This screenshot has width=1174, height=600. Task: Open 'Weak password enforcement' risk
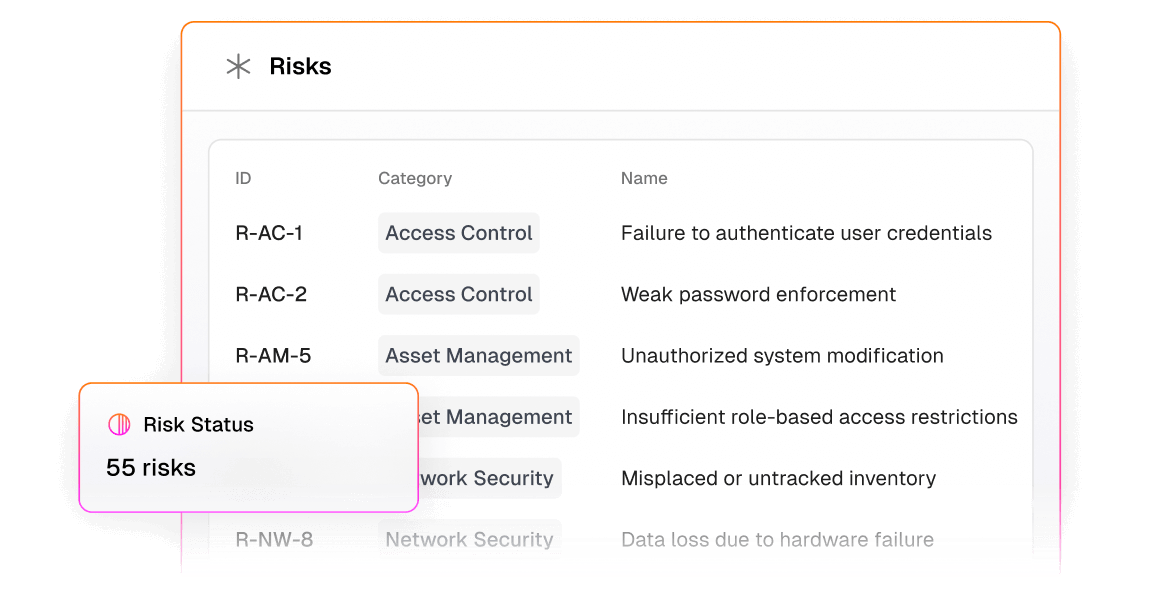coord(758,294)
